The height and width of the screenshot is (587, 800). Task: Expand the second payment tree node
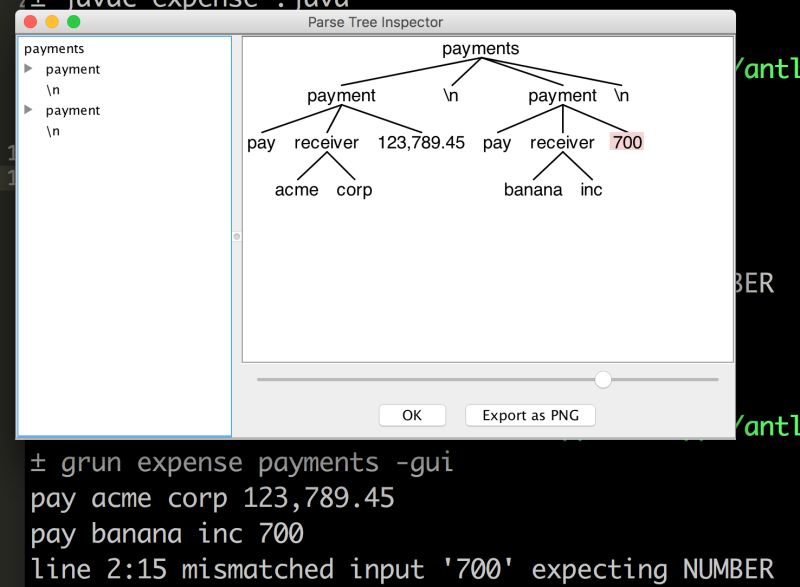pyautogui.click(x=29, y=110)
